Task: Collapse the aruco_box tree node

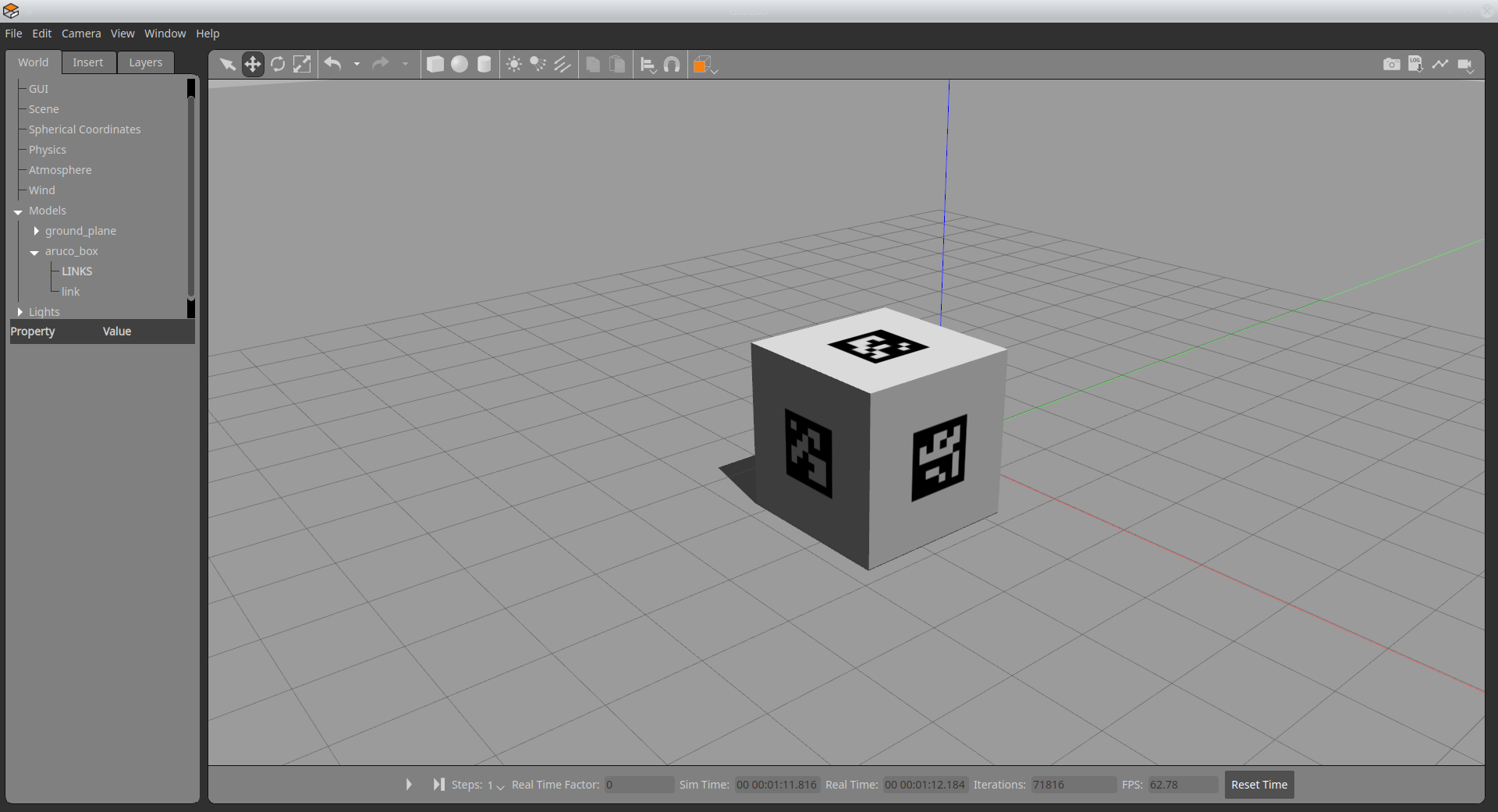Action: (x=34, y=252)
